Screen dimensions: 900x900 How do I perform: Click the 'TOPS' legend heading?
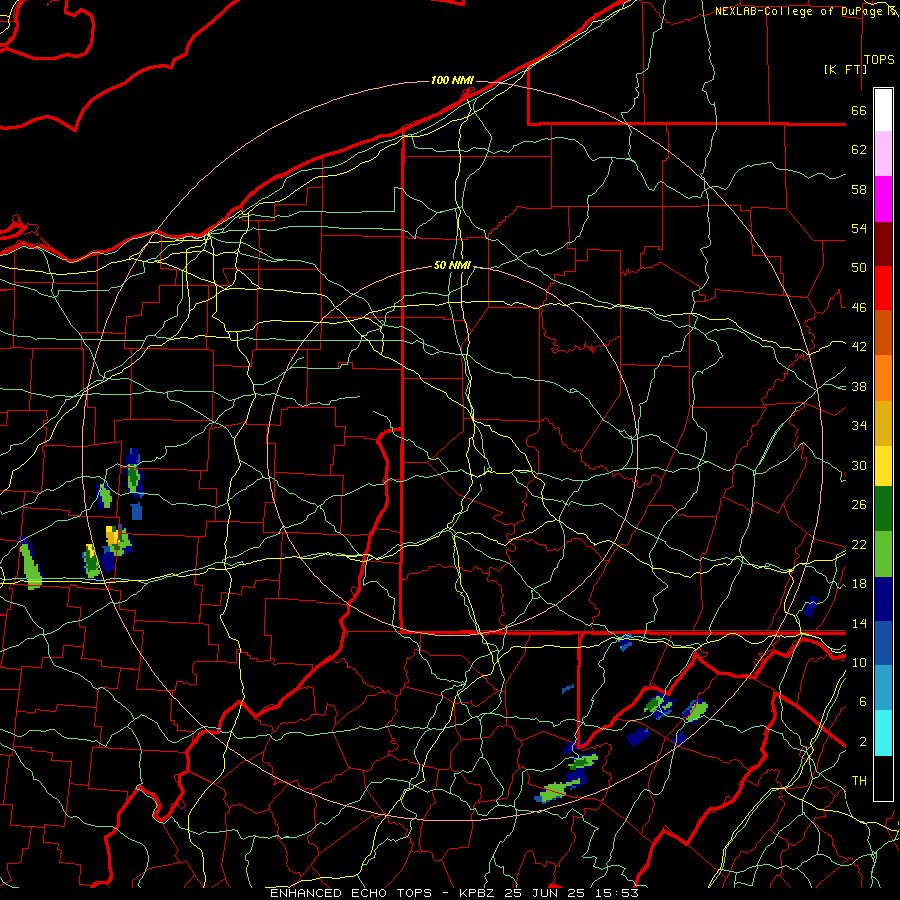coord(879,60)
